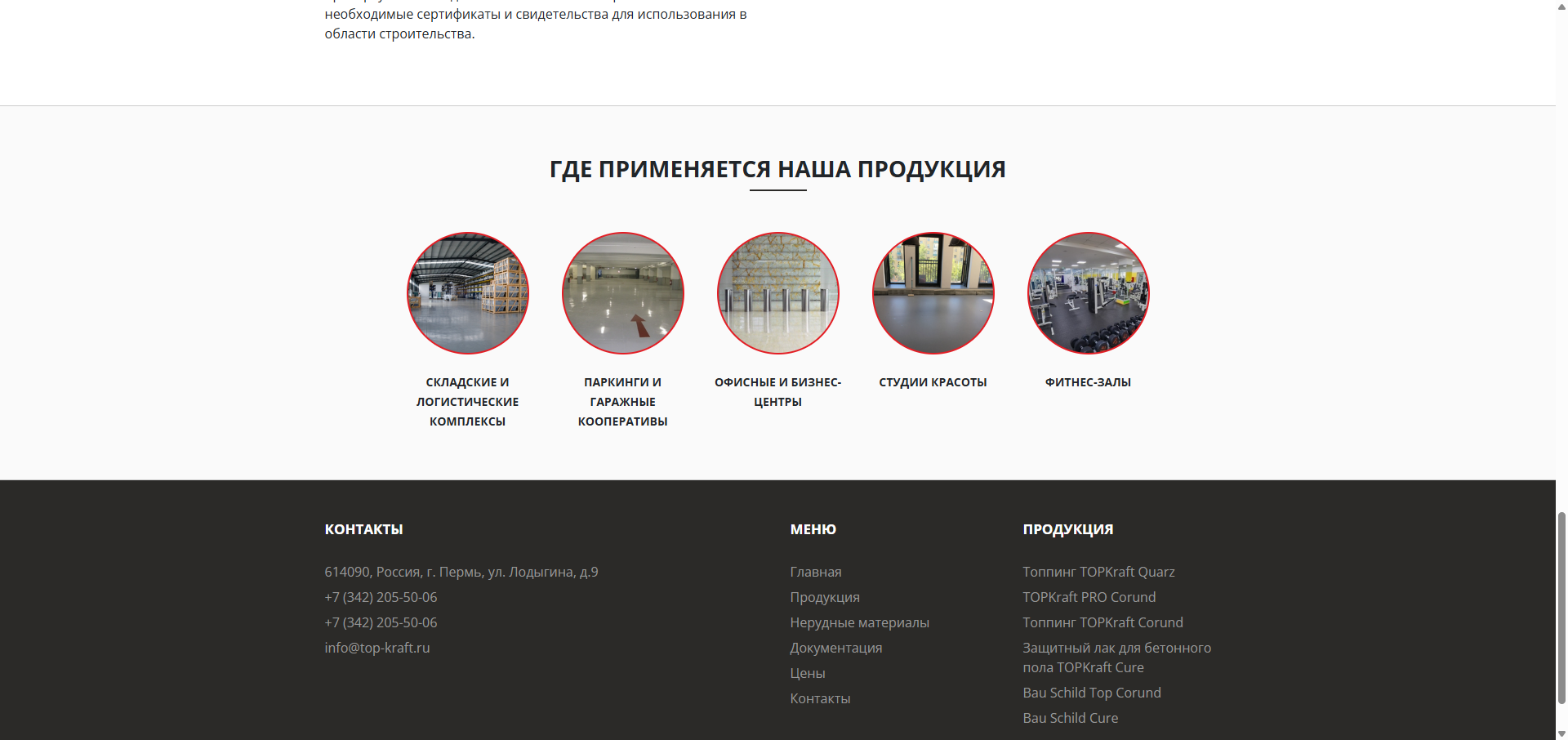Open the office business centers circular image

click(x=778, y=293)
